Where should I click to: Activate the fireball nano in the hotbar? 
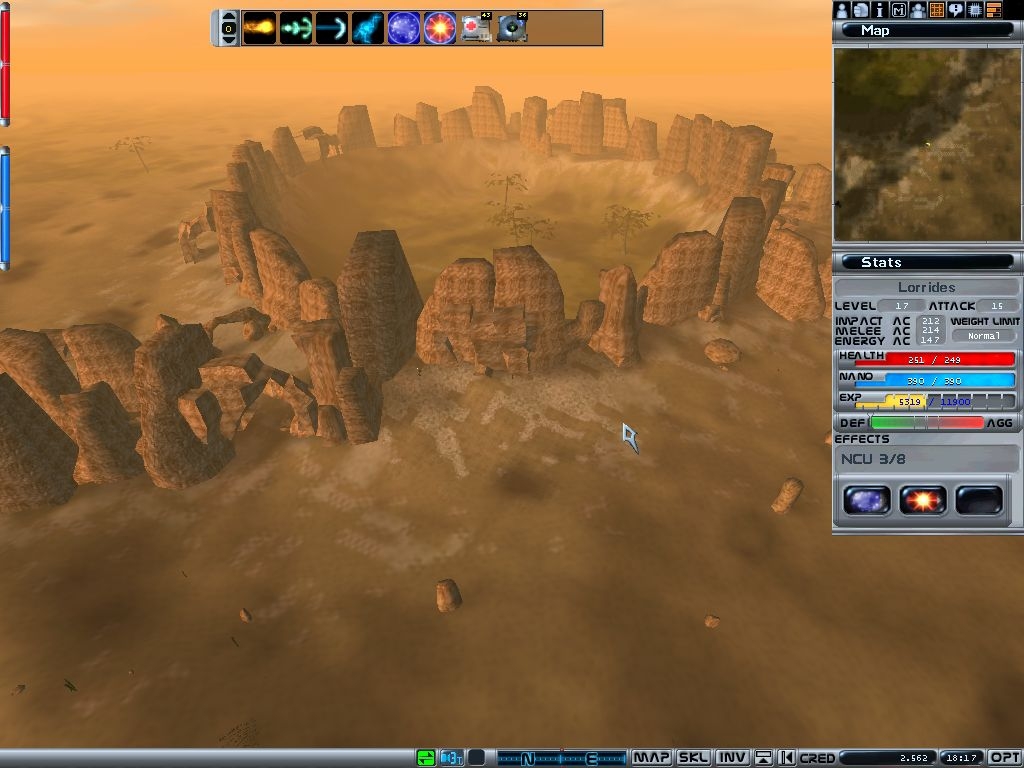tap(259, 27)
